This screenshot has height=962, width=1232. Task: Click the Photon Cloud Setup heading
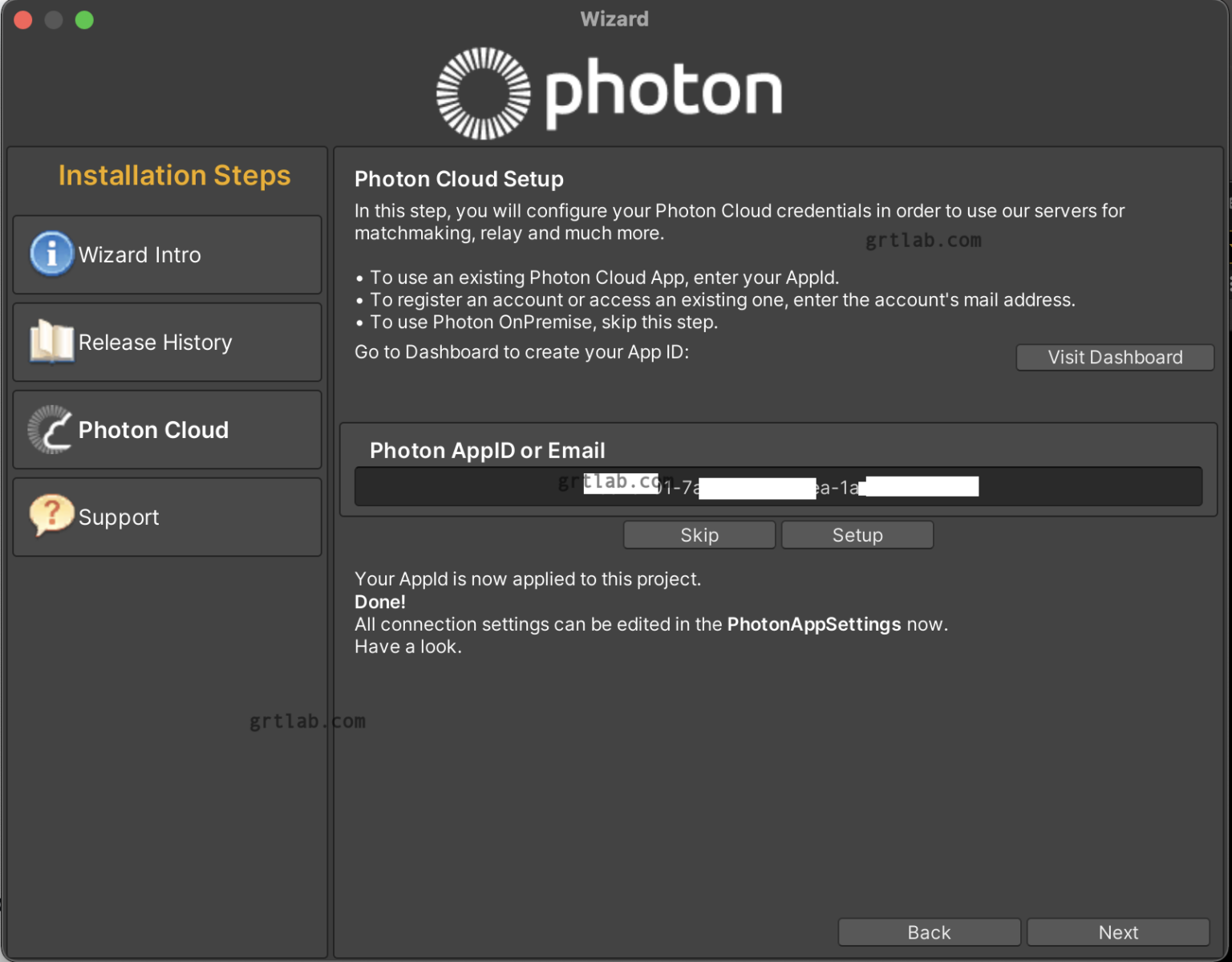click(x=459, y=179)
